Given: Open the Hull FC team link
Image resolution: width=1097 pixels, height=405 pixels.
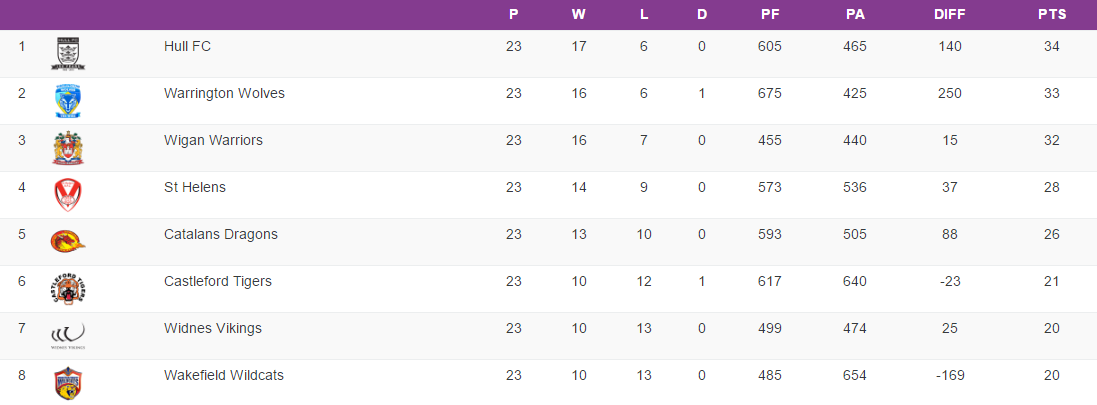Looking at the screenshot, I should coord(187,46).
